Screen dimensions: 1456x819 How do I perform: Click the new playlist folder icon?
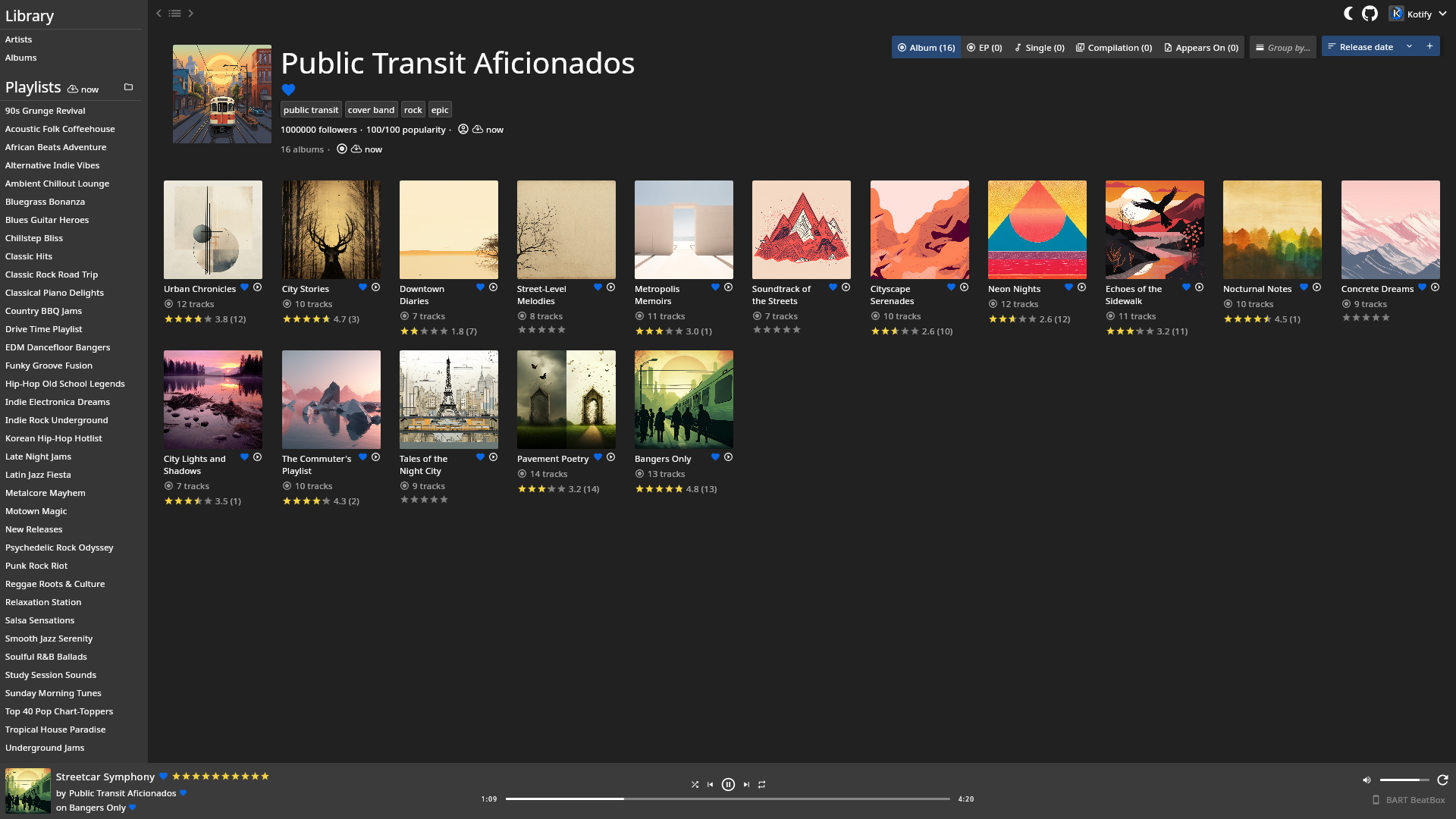128,87
